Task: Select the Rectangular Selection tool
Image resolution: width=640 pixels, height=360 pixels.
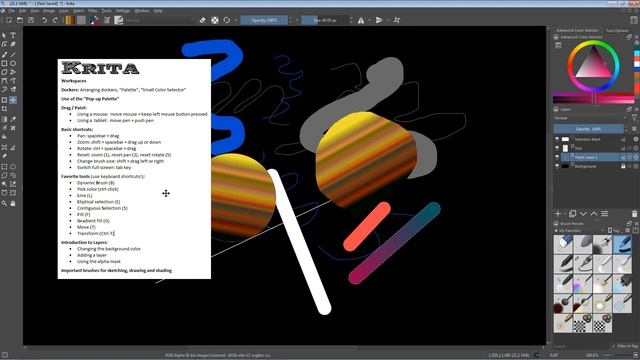Action: coord(4,167)
